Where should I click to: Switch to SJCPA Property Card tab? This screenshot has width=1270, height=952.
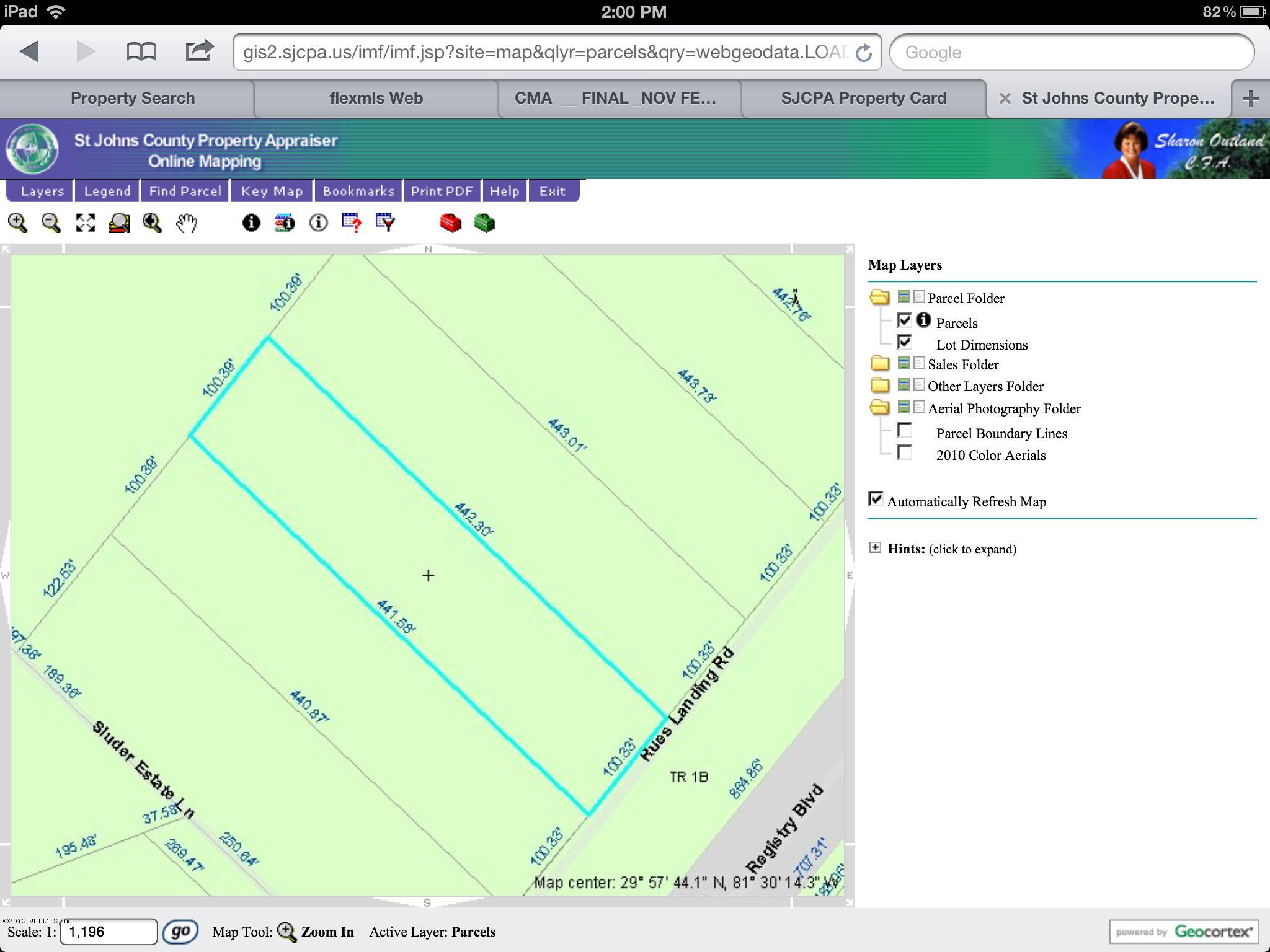tap(863, 98)
